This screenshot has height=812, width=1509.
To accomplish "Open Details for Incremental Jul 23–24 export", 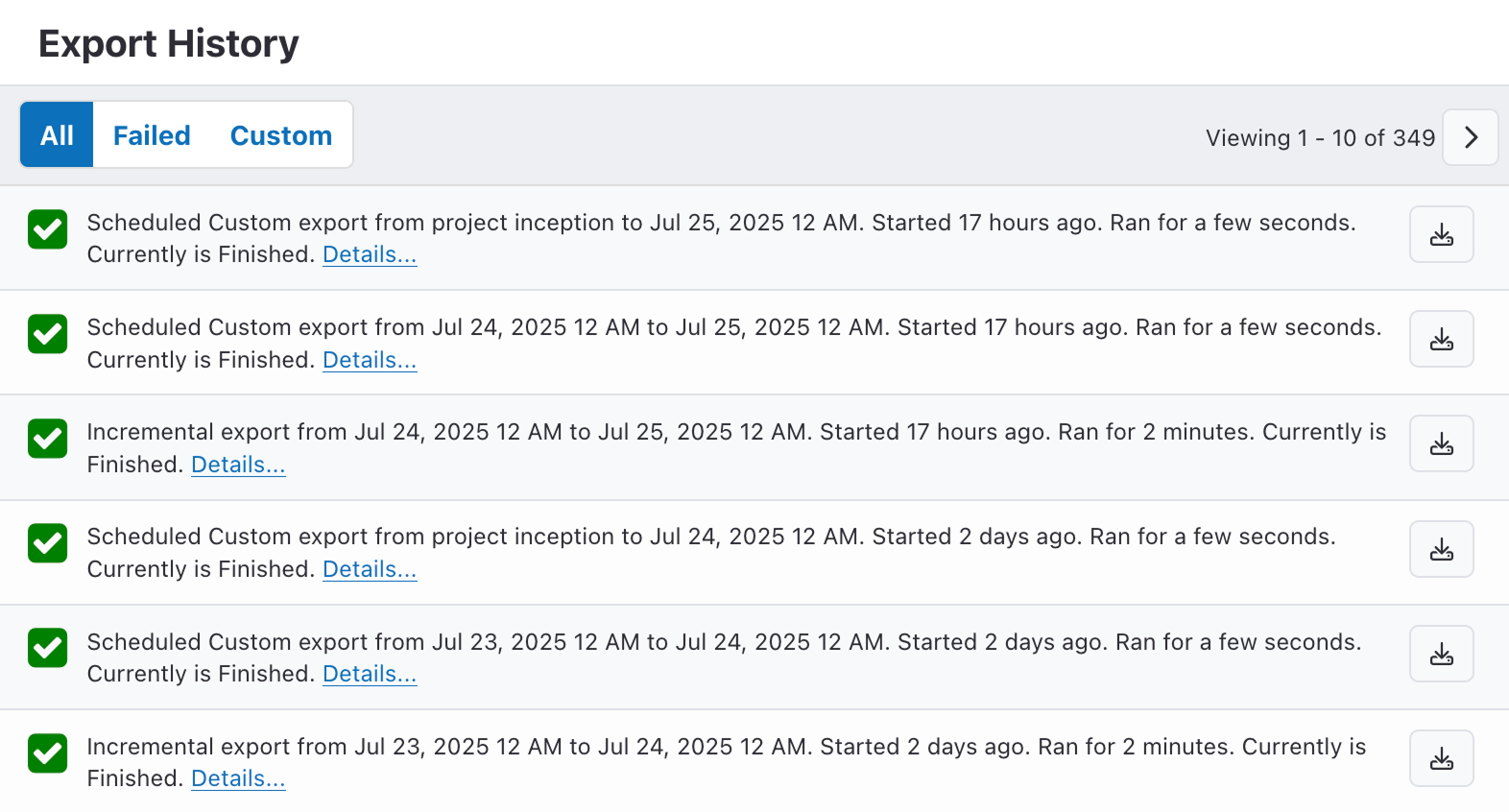I will pyautogui.click(x=238, y=779).
